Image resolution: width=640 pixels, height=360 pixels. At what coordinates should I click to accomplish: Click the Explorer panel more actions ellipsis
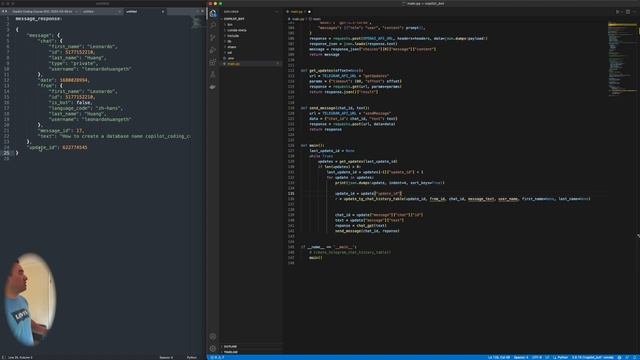coord(277,12)
